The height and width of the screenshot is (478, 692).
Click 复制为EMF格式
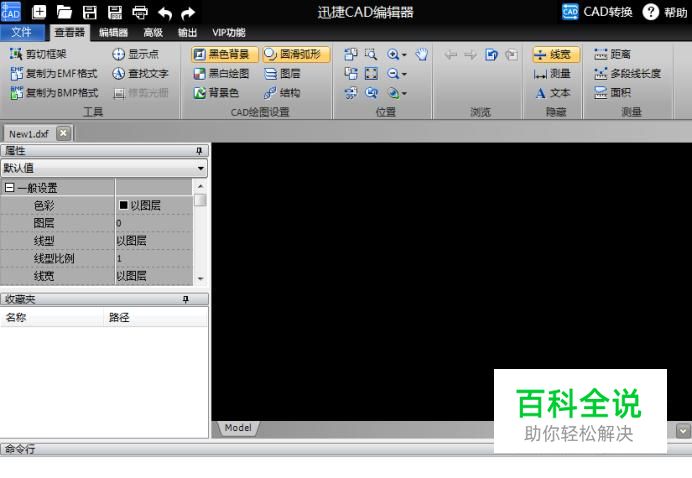pos(53,73)
